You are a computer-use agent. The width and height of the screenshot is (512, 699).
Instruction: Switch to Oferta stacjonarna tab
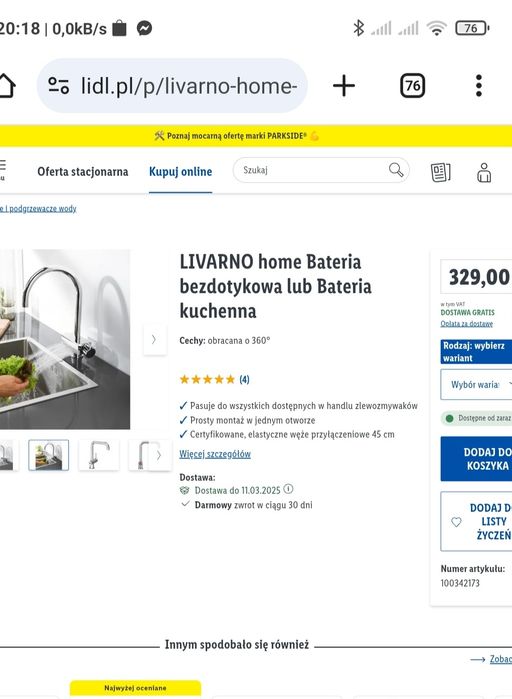82,172
